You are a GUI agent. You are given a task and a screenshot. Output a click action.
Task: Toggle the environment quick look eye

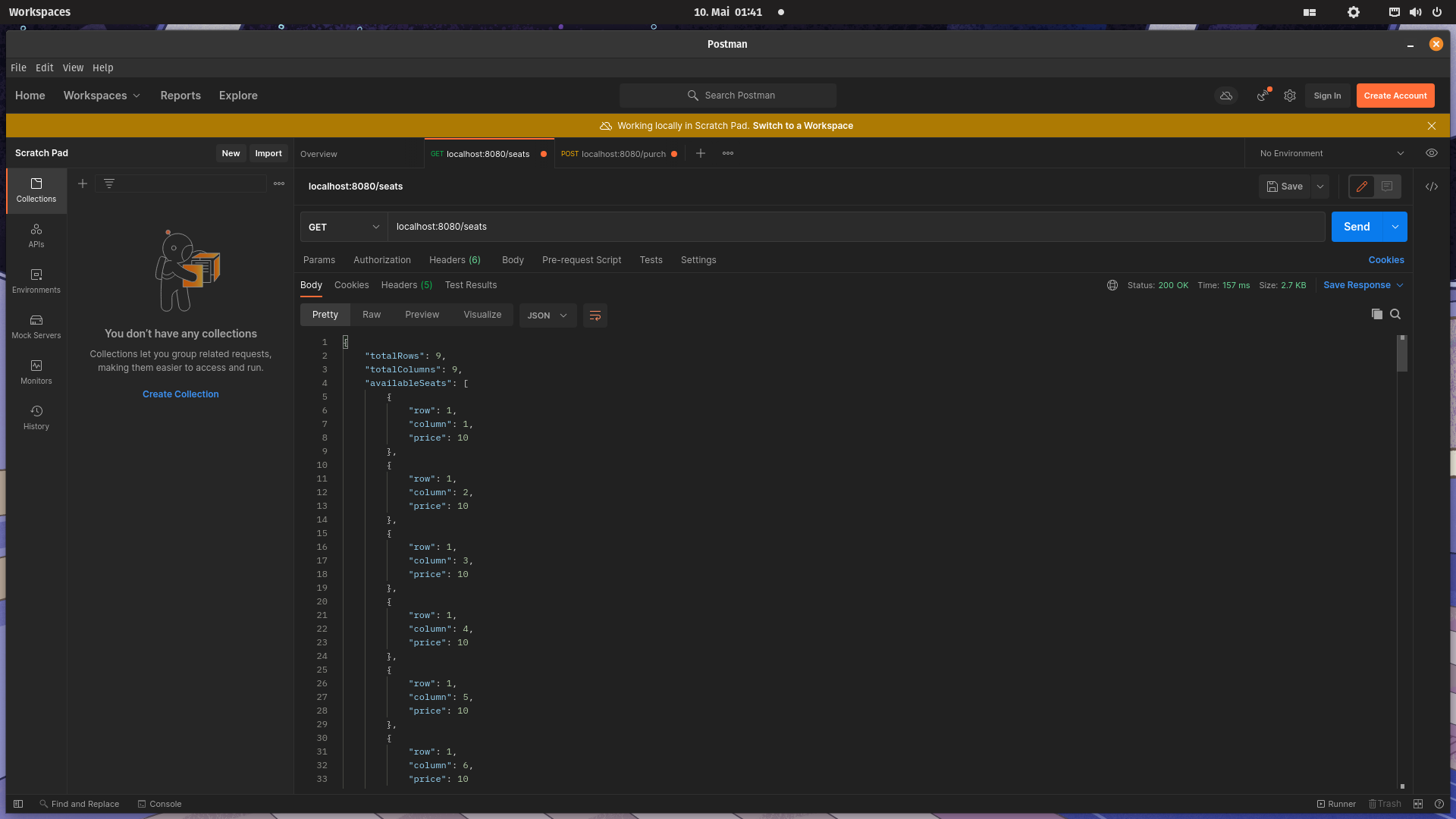(1432, 153)
